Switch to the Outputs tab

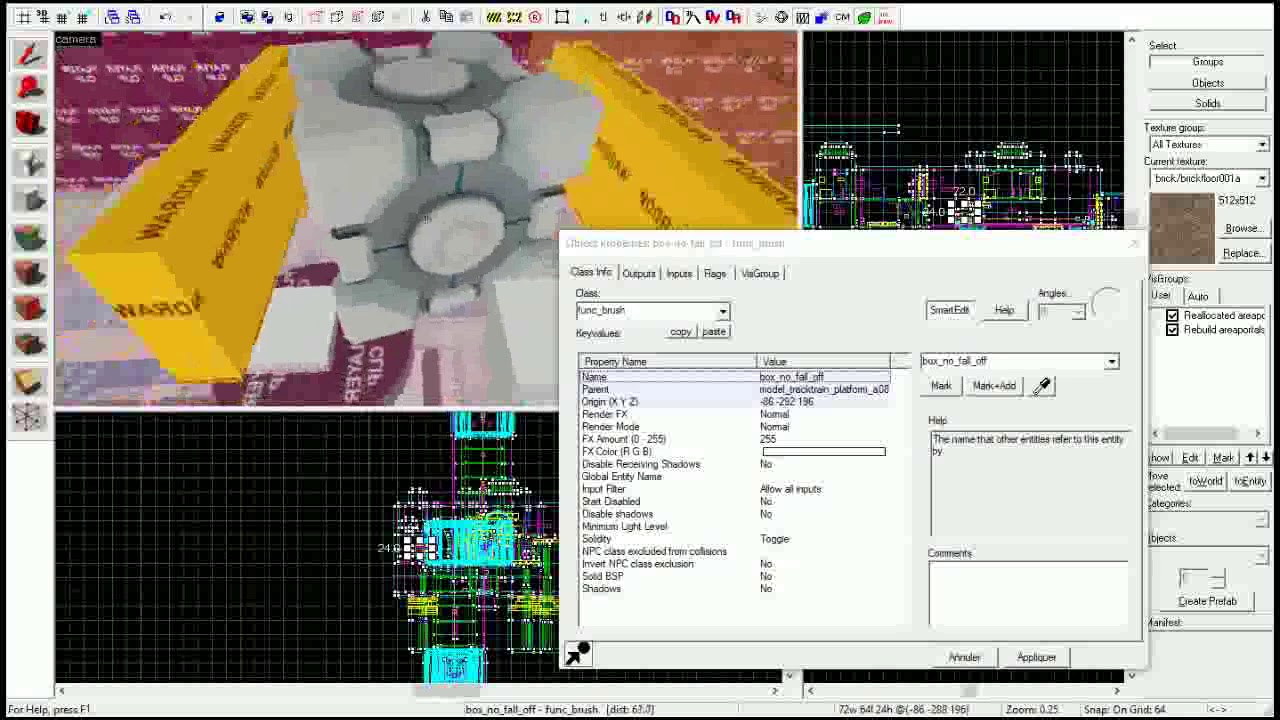coord(638,273)
